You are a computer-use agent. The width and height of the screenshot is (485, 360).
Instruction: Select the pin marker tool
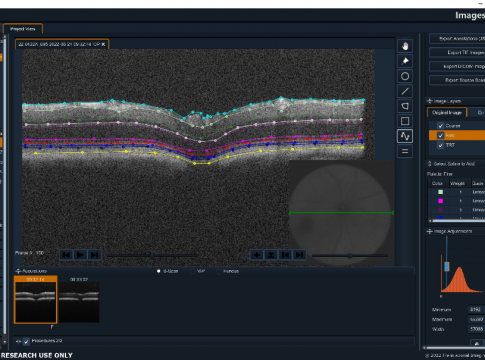pos(405,61)
